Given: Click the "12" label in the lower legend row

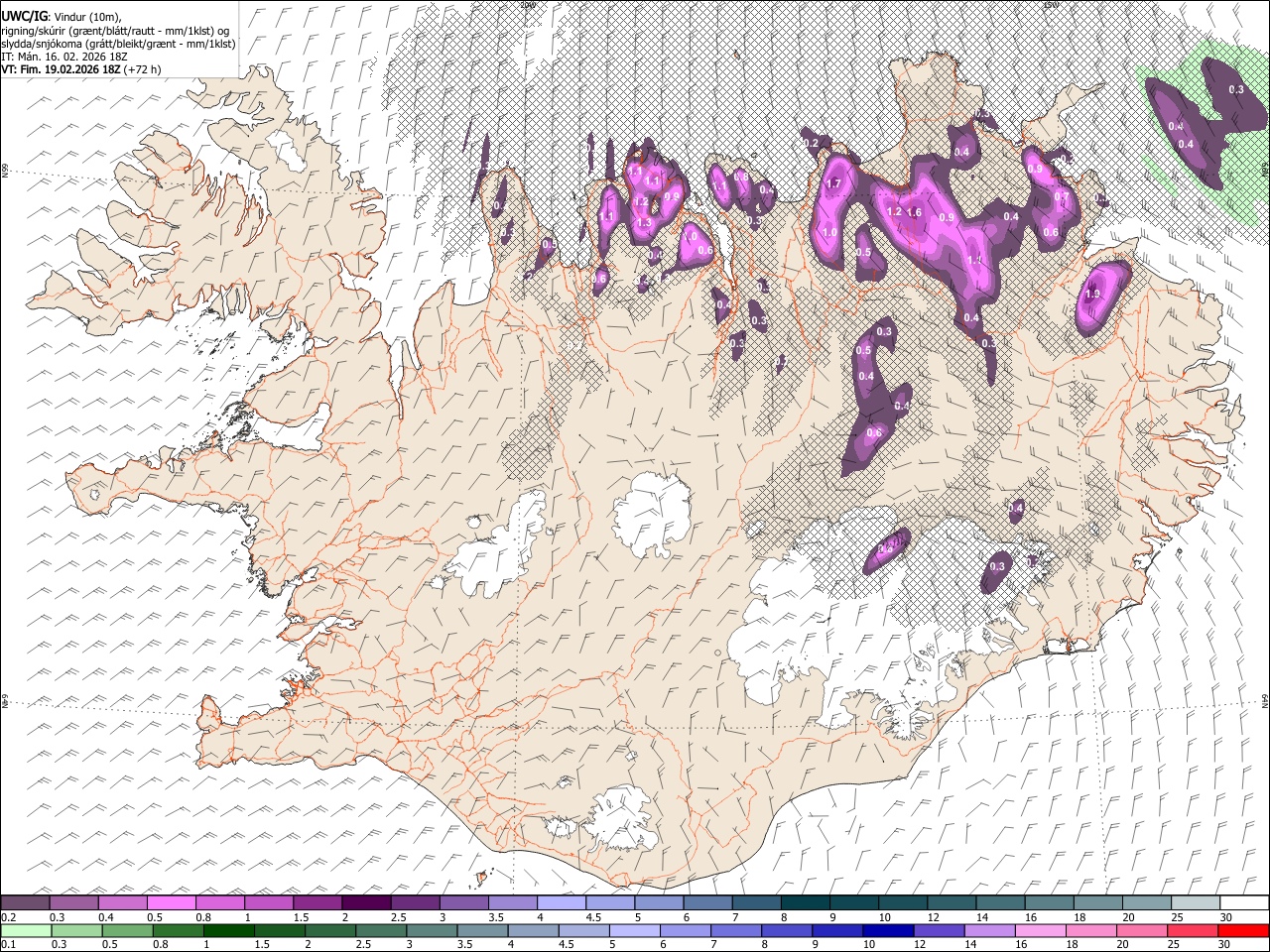Looking at the screenshot, I should tap(921, 944).
